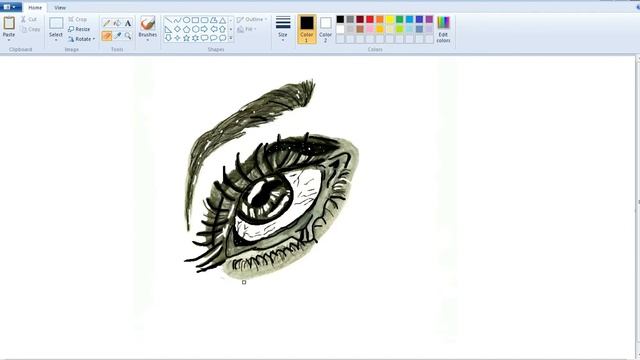Image resolution: width=640 pixels, height=360 pixels.
Task: Activate Color 1 foreground selector
Action: [307, 29]
